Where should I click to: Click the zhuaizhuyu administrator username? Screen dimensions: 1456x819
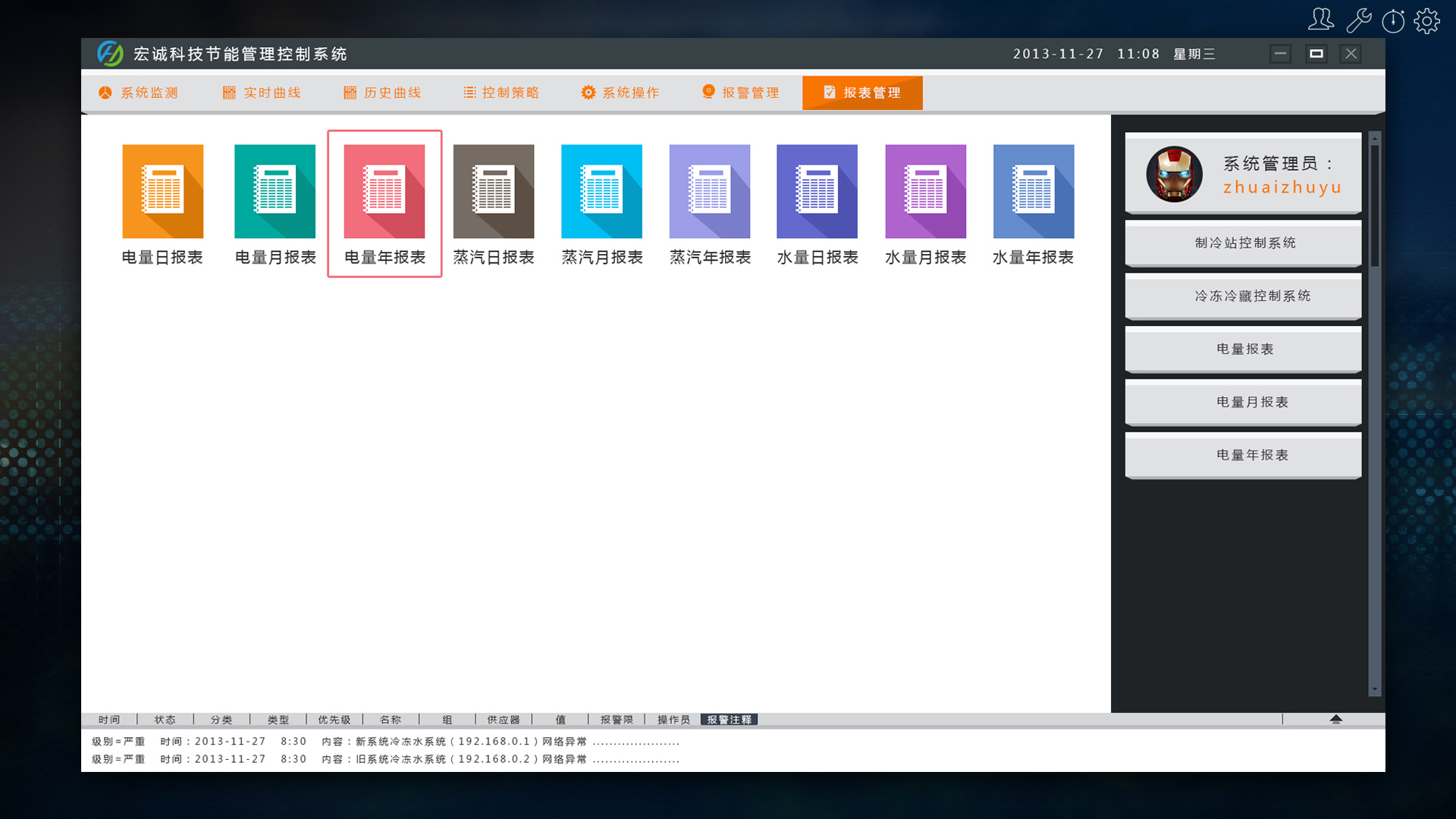click(x=1282, y=187)
